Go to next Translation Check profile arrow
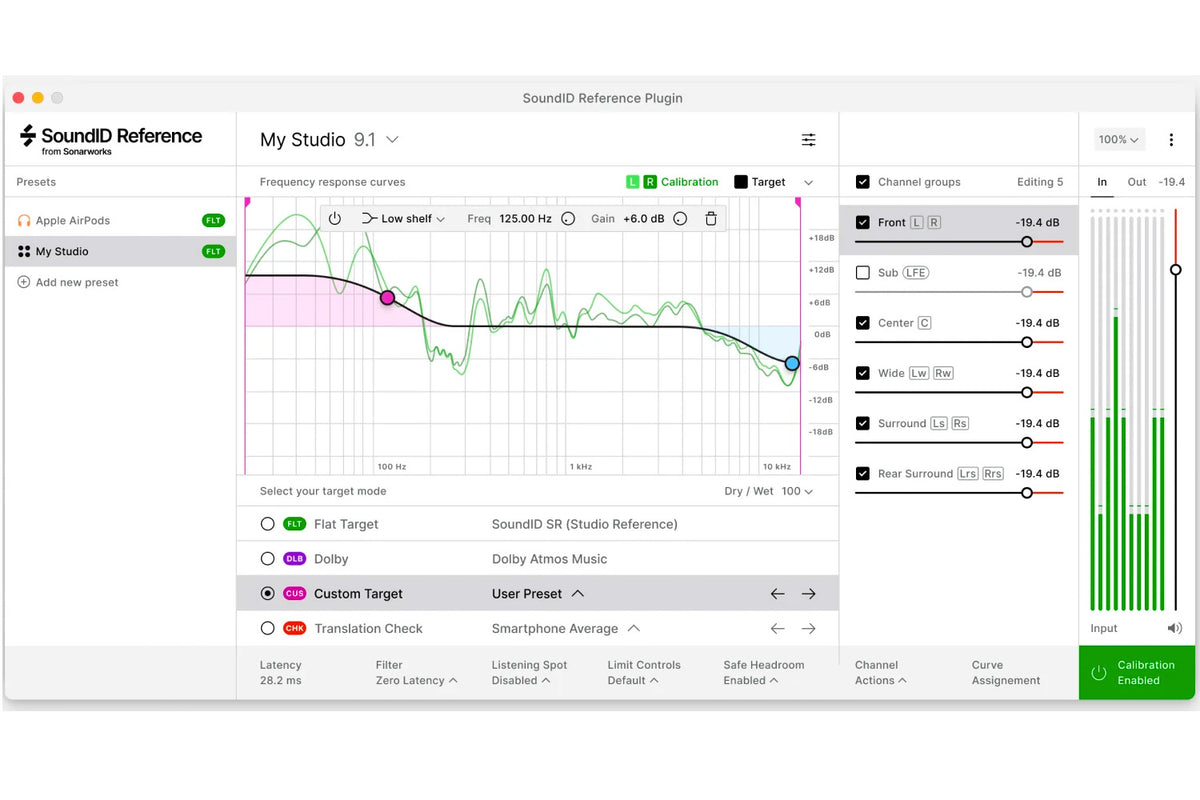The width and height of the screenshot is (1200, 800). click(x=808, y=629)
